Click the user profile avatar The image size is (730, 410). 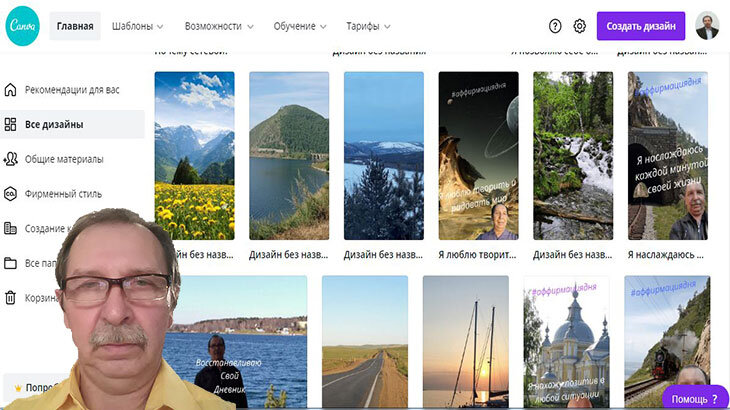[707, 26]
